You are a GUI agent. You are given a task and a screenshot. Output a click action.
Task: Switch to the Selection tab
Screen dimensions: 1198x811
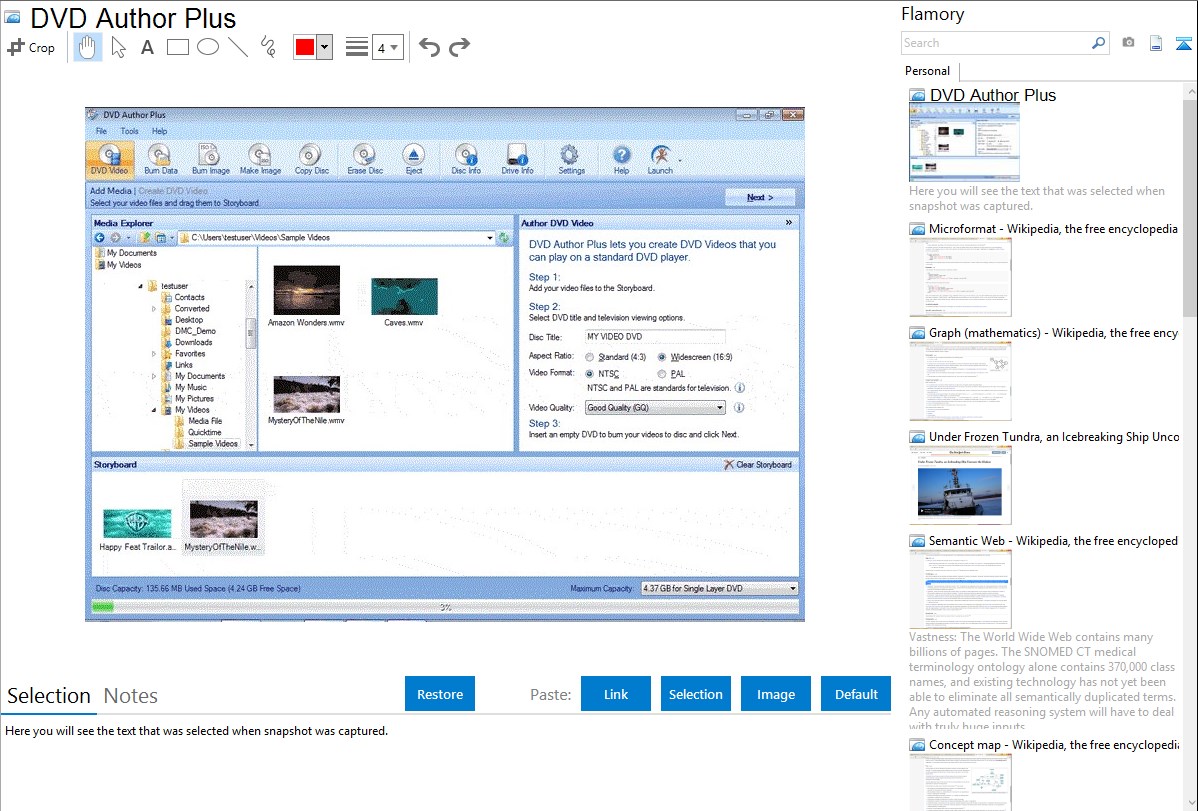pos(49,696)
